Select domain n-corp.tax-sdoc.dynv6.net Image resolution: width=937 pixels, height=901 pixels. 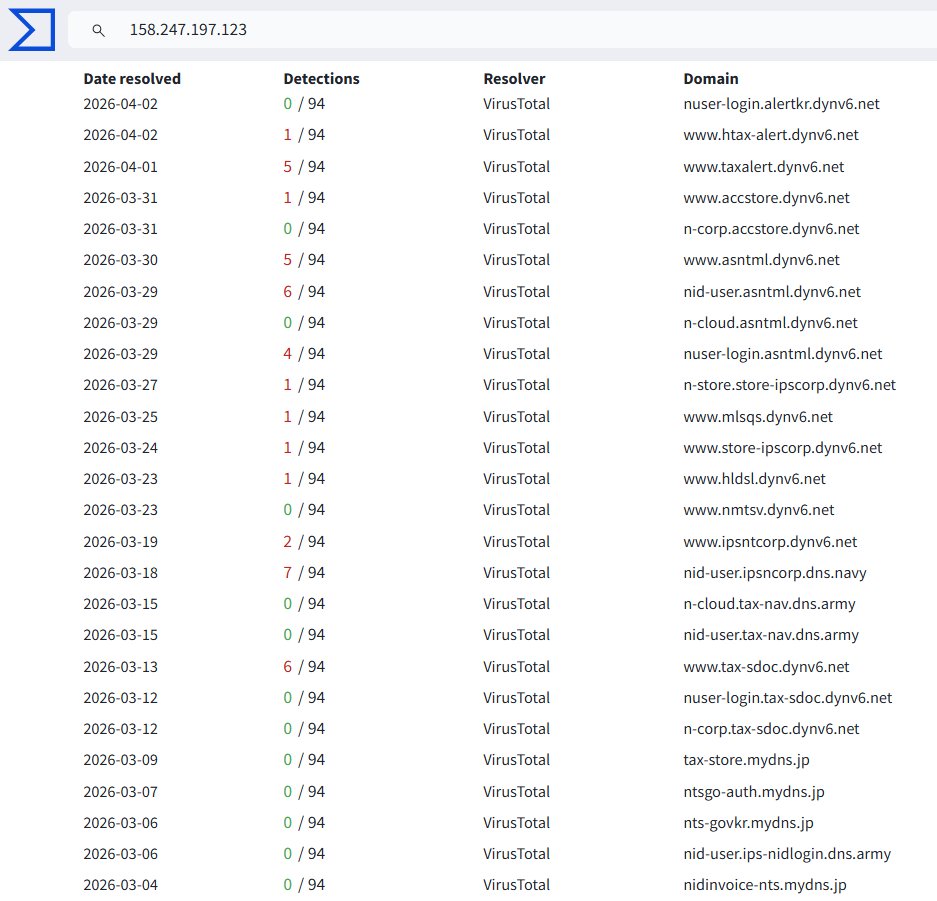[x=771, y=728]
